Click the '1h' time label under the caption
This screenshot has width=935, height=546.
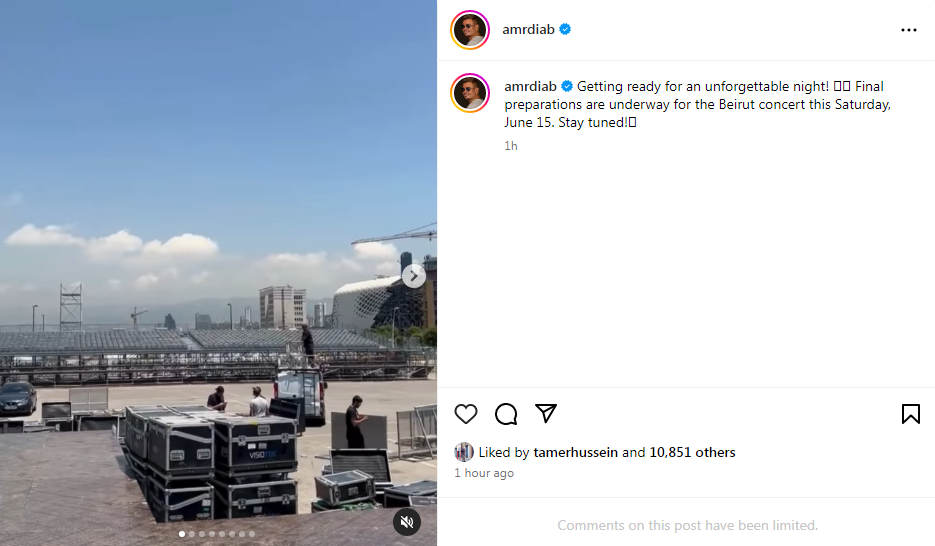pos(511,146)
